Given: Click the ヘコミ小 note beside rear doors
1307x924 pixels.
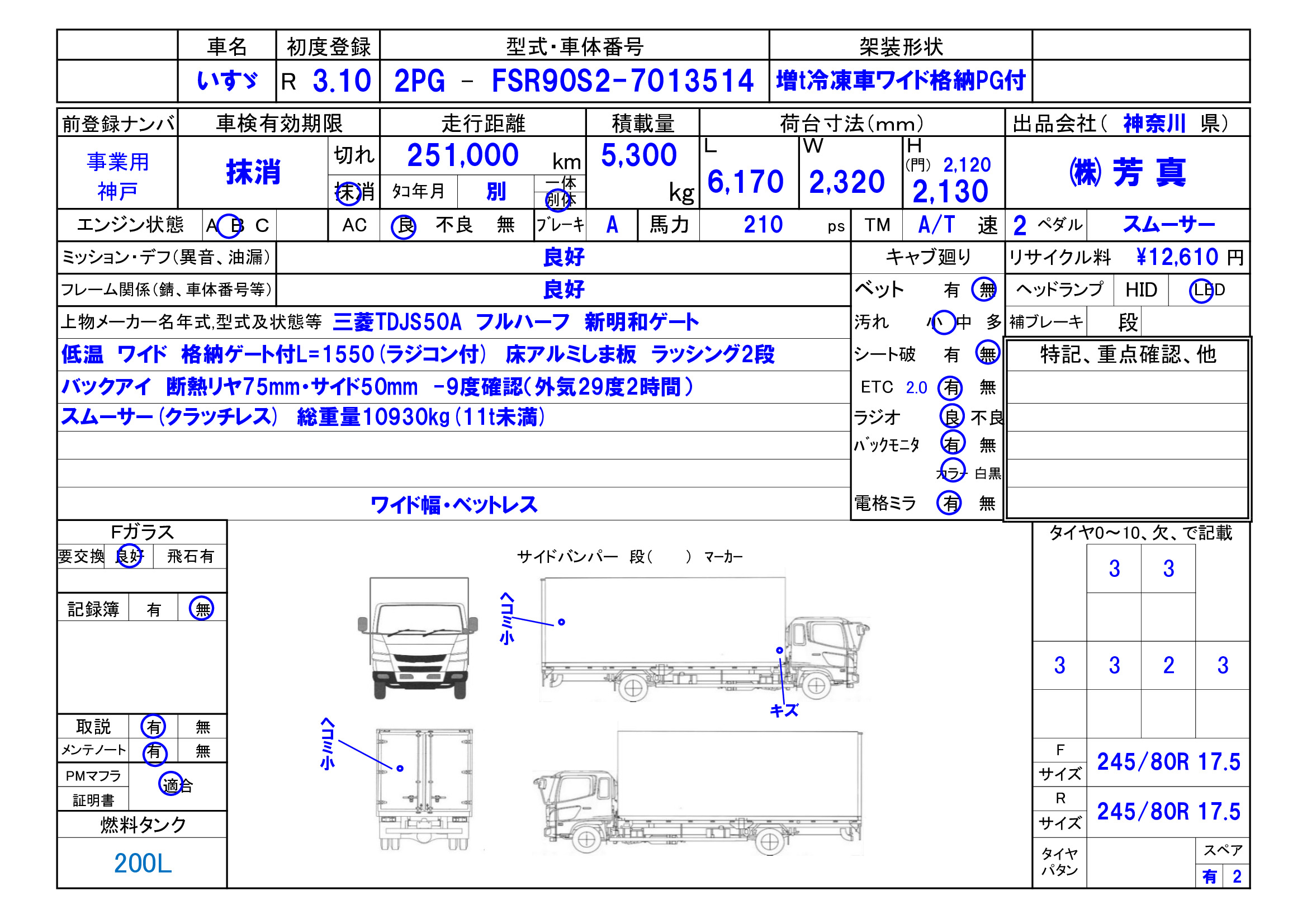Looking at the screenshot, I should pos(328,743).
